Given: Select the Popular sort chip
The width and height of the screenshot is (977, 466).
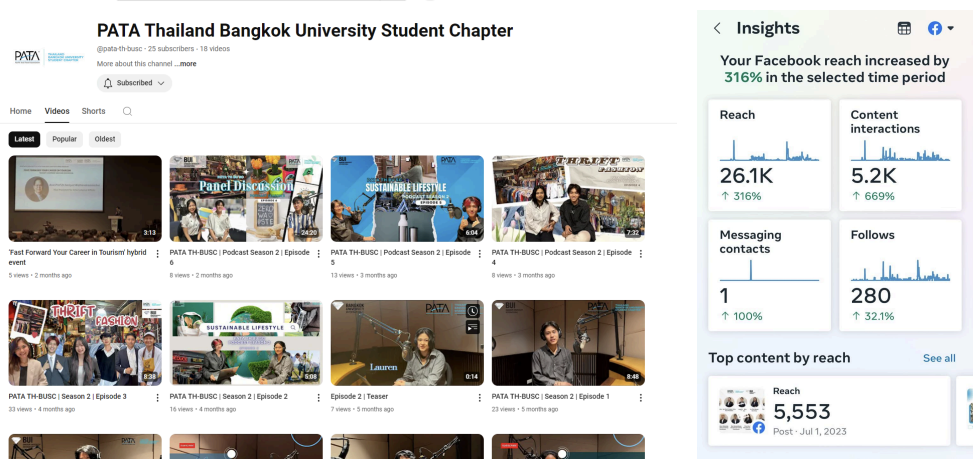Looking at the screenshot, I should (64, 139).
